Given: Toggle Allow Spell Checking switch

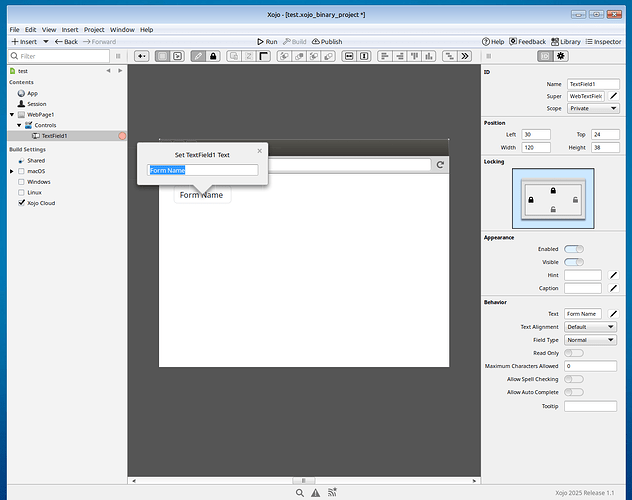Looking at the screenshot, I should (574, 379).
